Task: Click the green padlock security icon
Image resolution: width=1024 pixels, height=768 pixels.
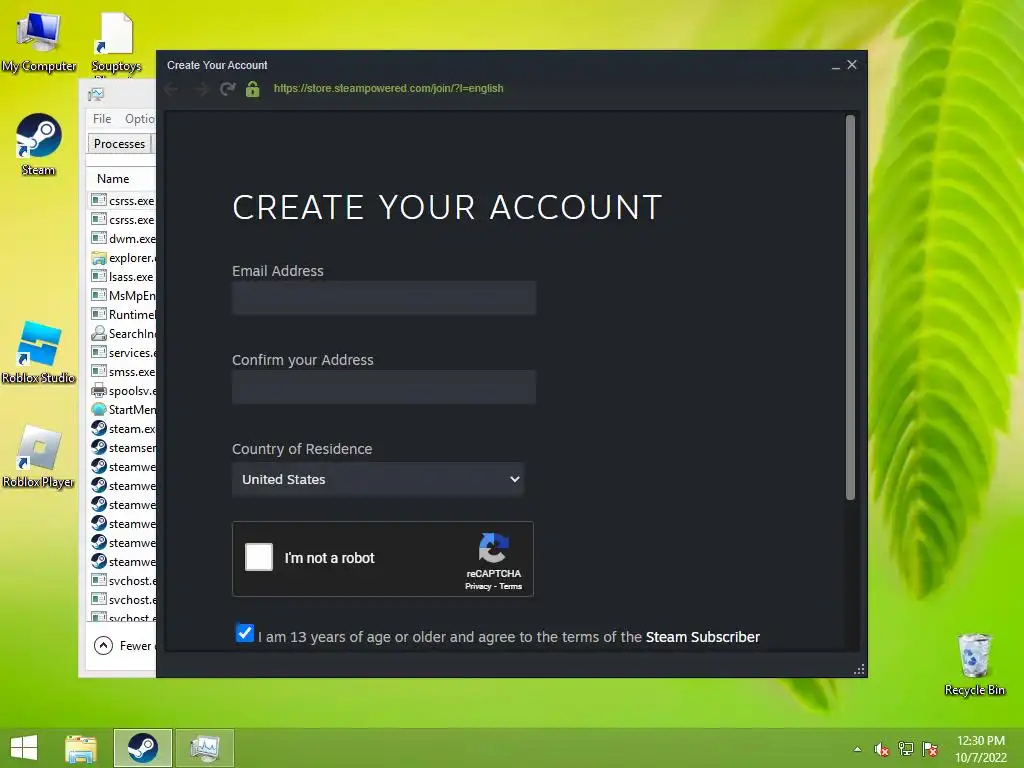Action: pos(253,89)
